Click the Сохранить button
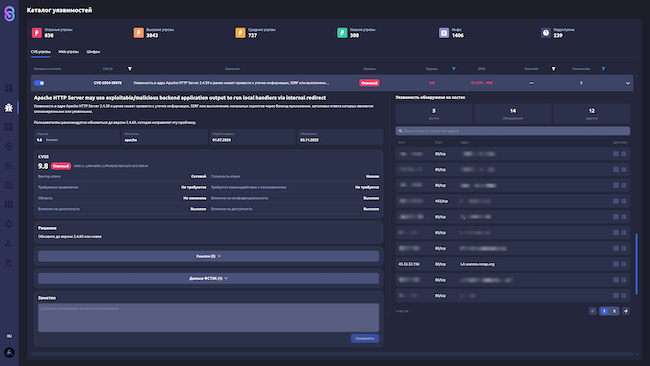This screenshot has width=650, height=366. tap(365, 338)
